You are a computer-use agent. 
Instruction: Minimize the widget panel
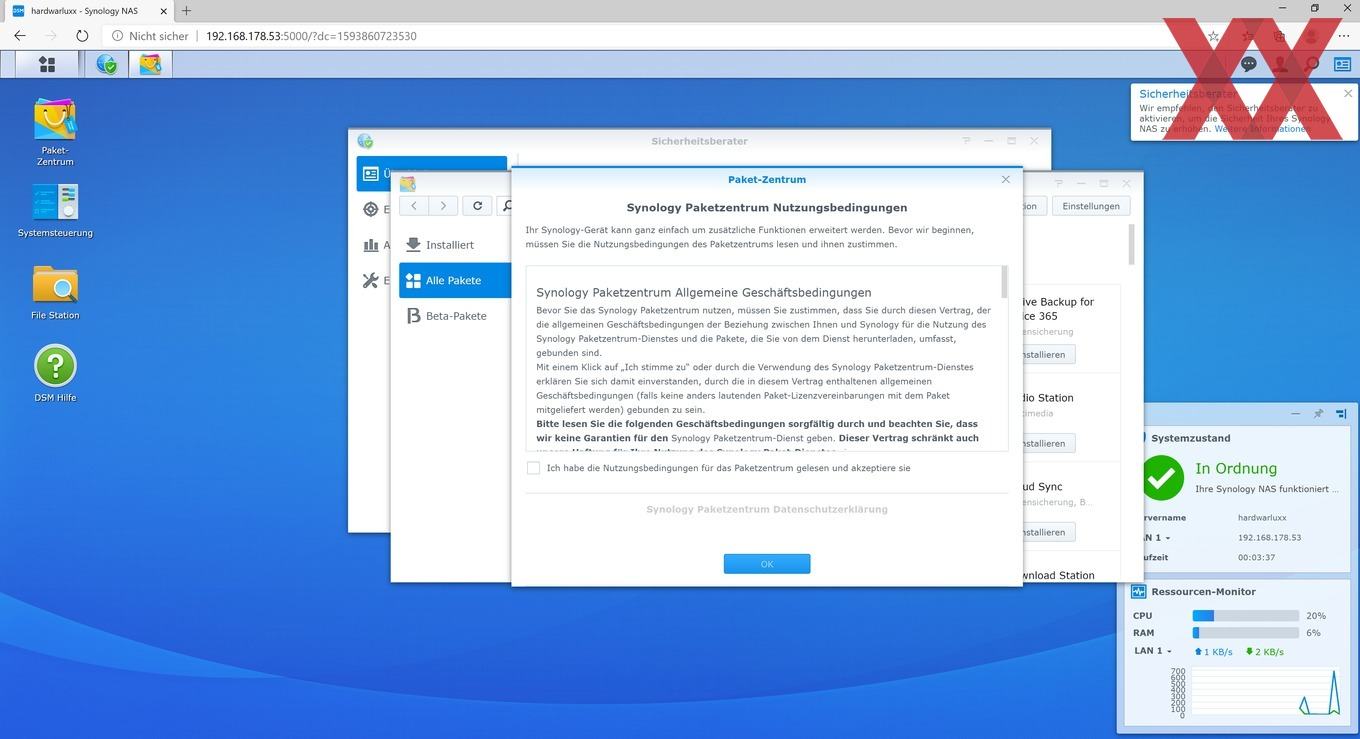[x=1296, y=413]
